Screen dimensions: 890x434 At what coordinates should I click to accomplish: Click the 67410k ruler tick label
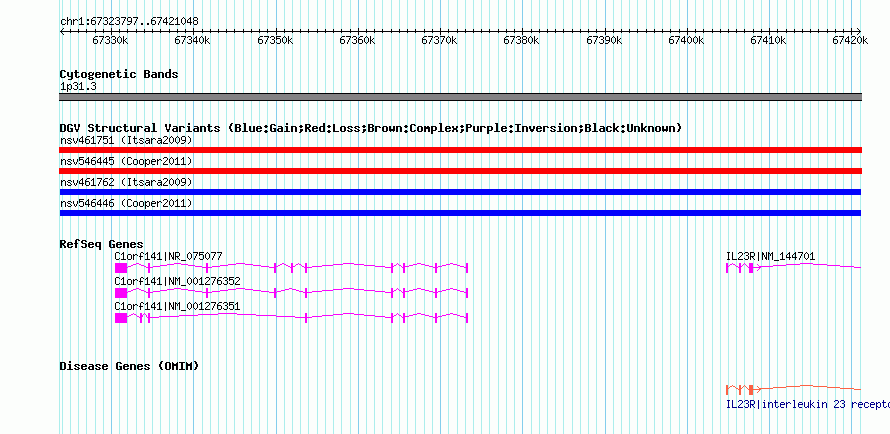click(769, 40)
